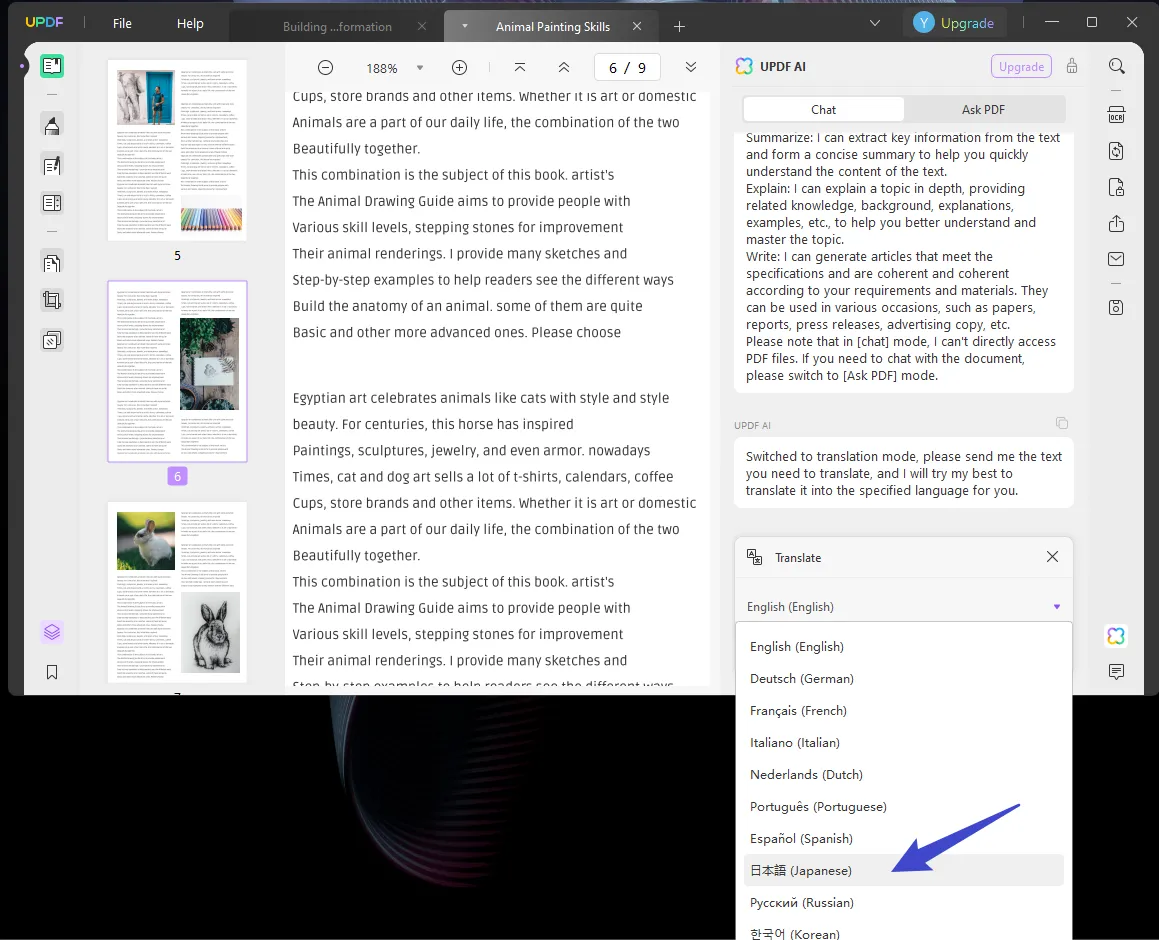This screenshot has height=940, width=1159.
Task: Open the Share panel
Action: click(1116, 223)
